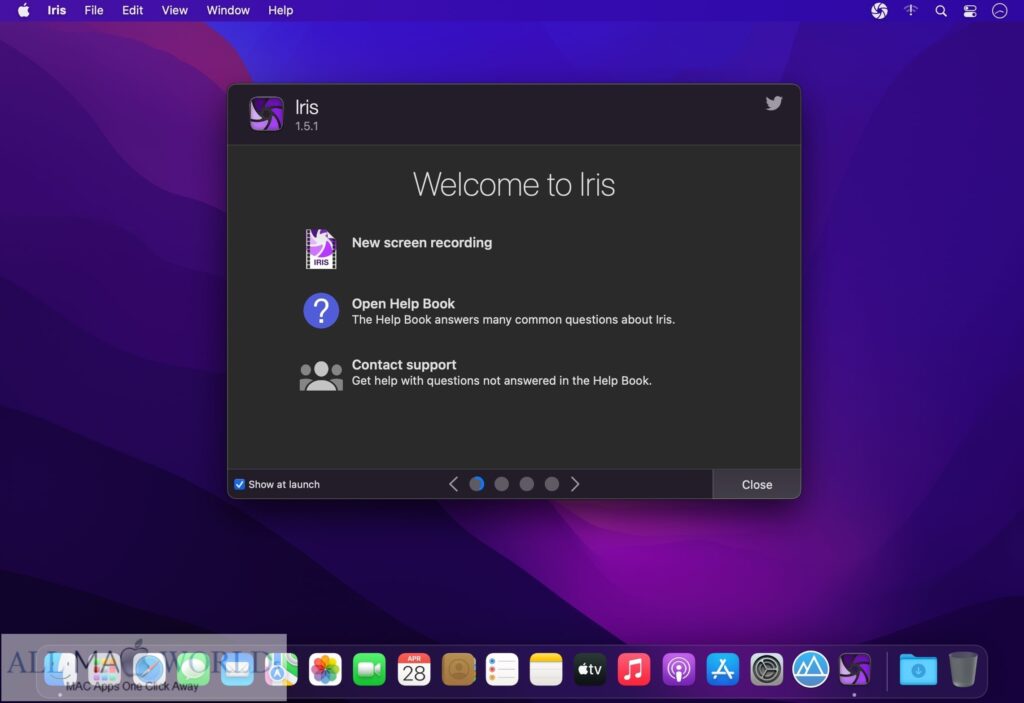Open the Twitter bird icon link
This screenshot has width=1024, height=703.
point(774,103)
